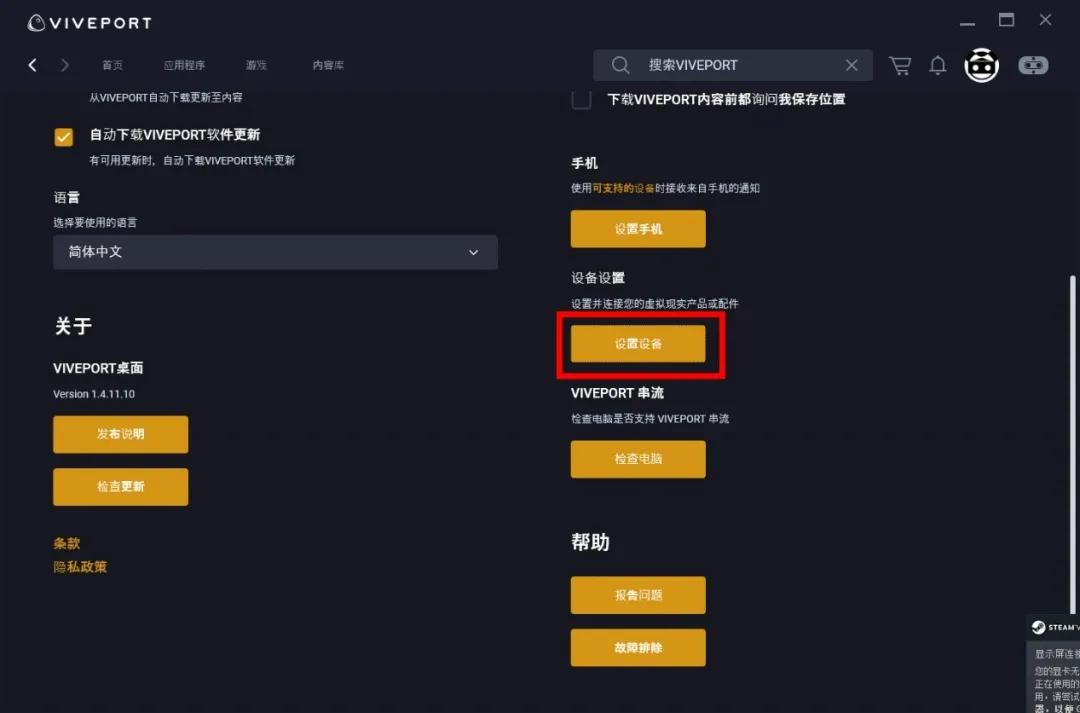The width and height of the screenshot is (1080, 713).
Task: Click the search magnifier icon
Action: [619, 64]
